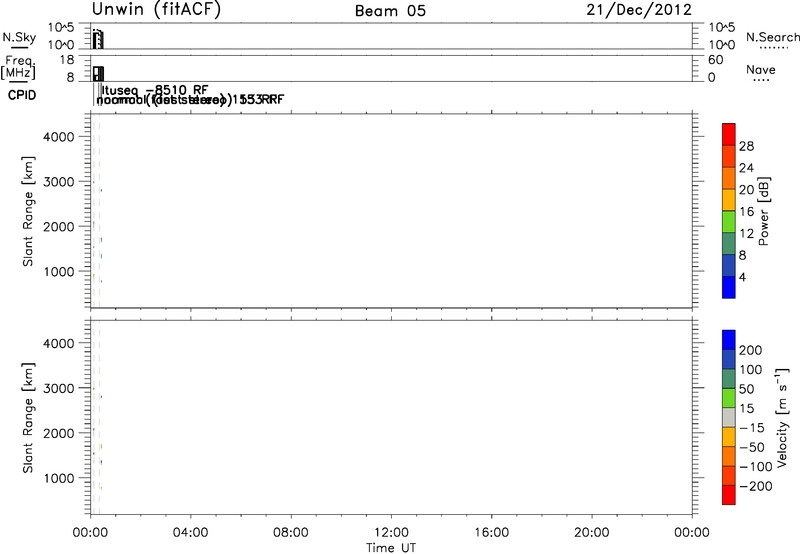The width and height of the screenshot is (800, 554).
Task: Click the "3000" tick on the velocity panel
Action: click(x=59, y=388)
